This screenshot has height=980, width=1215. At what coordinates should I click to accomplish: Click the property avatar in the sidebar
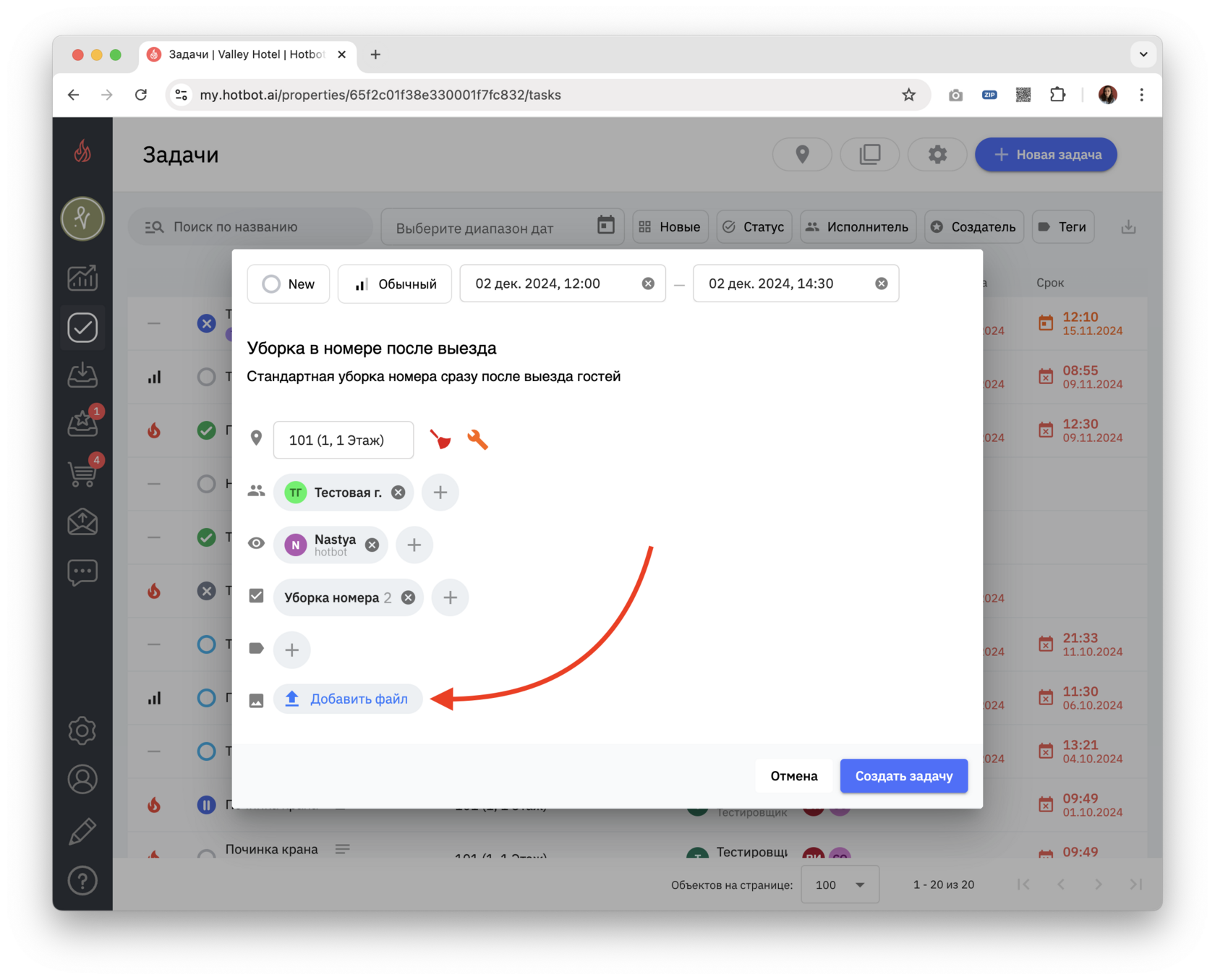(x=82, y=218)
